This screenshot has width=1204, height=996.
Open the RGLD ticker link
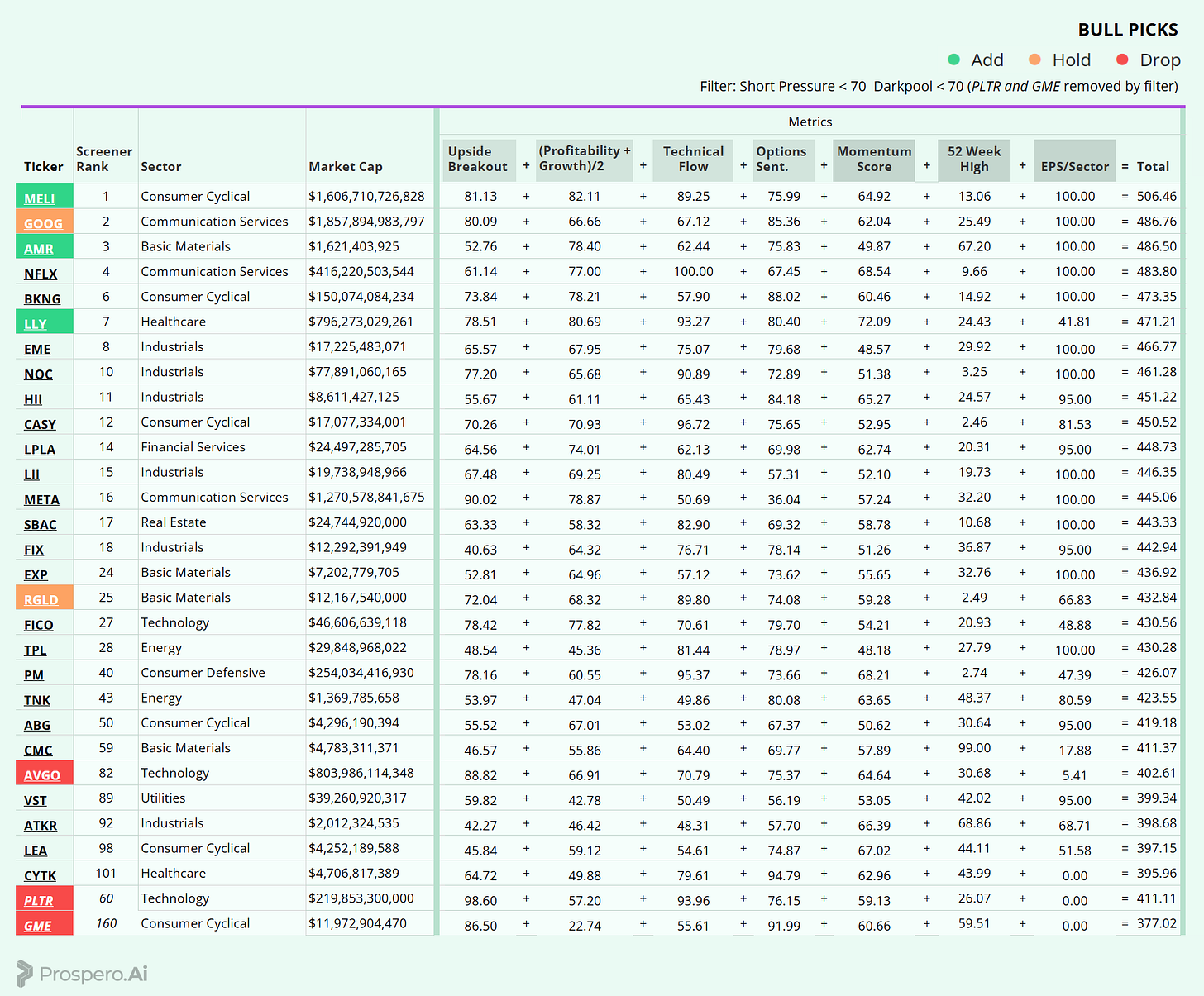click(41, 599)
